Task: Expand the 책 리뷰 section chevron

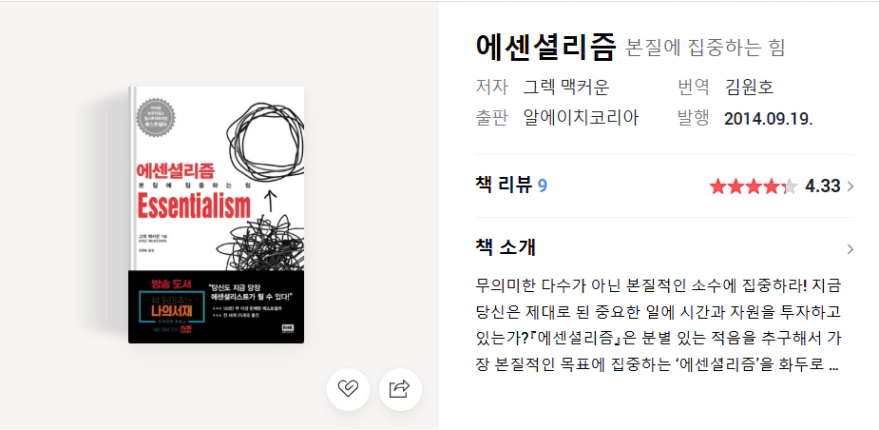Action: point(850,186)
